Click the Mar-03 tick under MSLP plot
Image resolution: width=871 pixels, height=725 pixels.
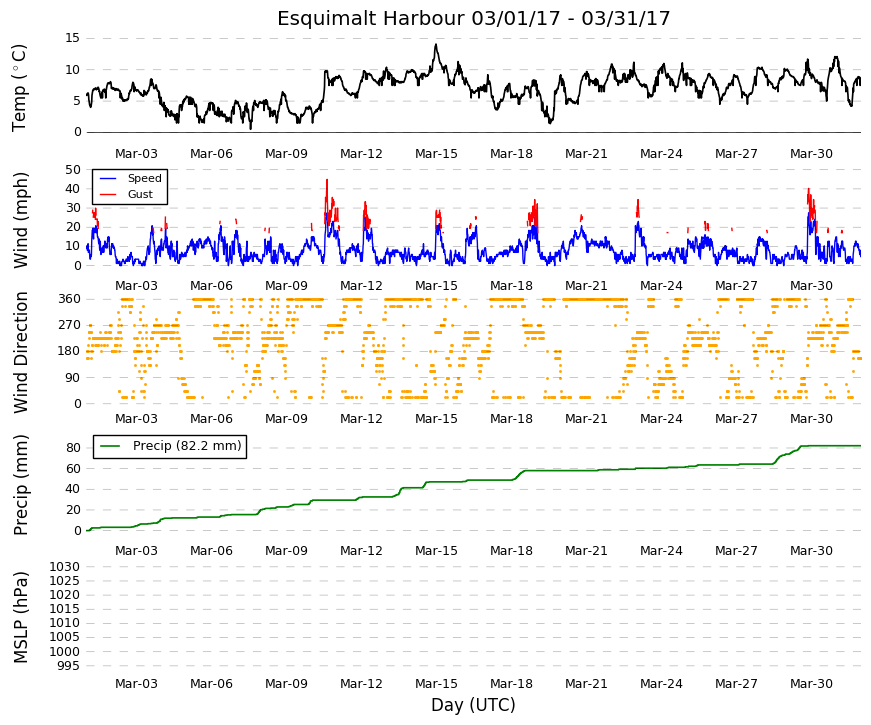tap(136, 684)
